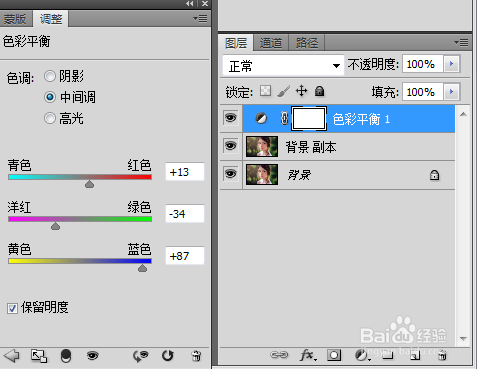Select the 色彩平衡 1 layer mask thumbnail
Screen dimensions: 477x369
point(309,119)
